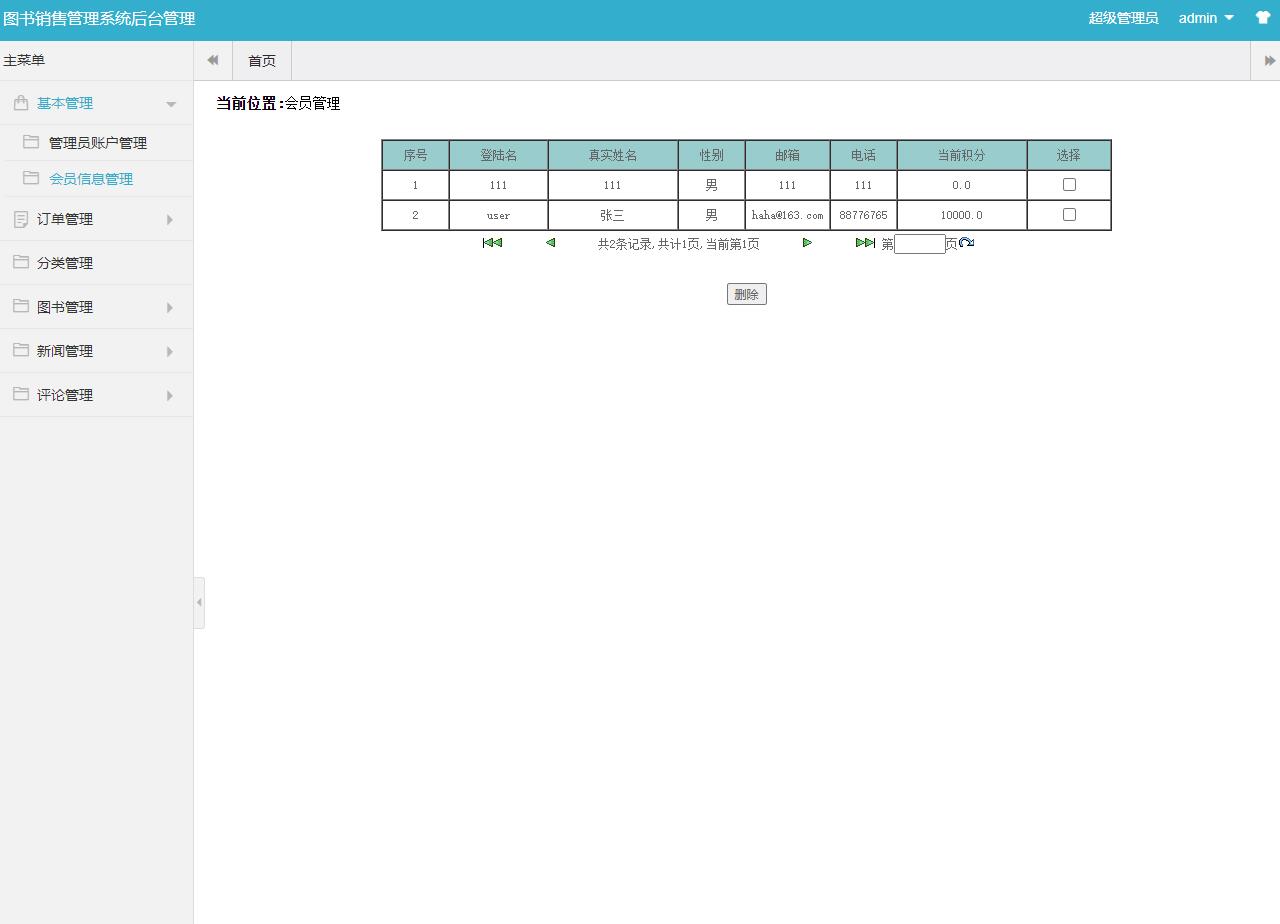Click the folder icon beside 分类管理

(19, 262)
